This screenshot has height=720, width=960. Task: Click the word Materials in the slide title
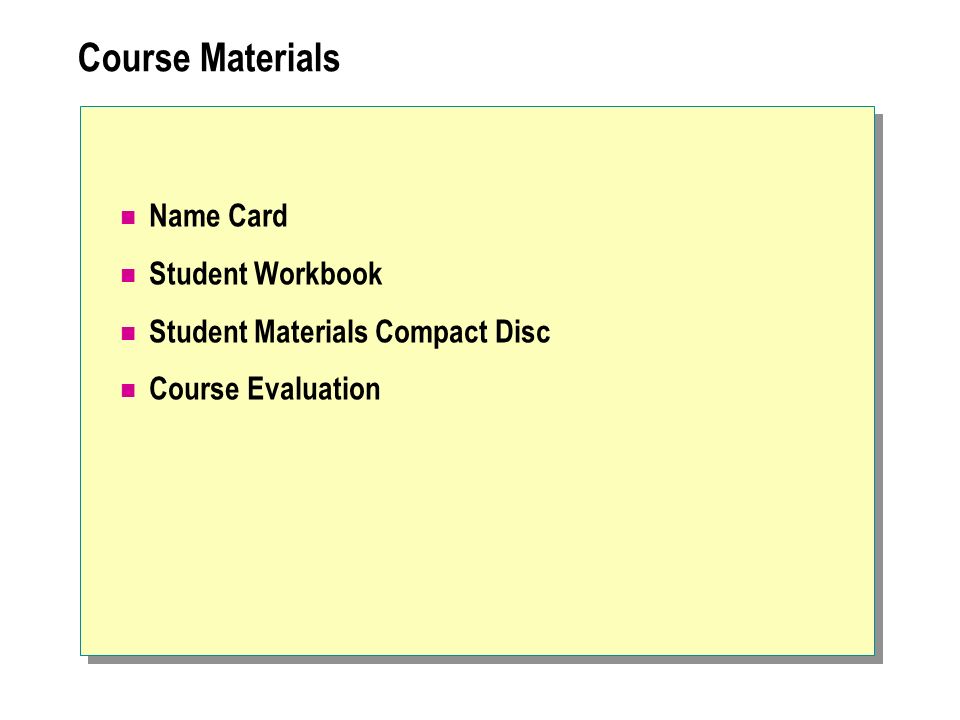point(270,58)
